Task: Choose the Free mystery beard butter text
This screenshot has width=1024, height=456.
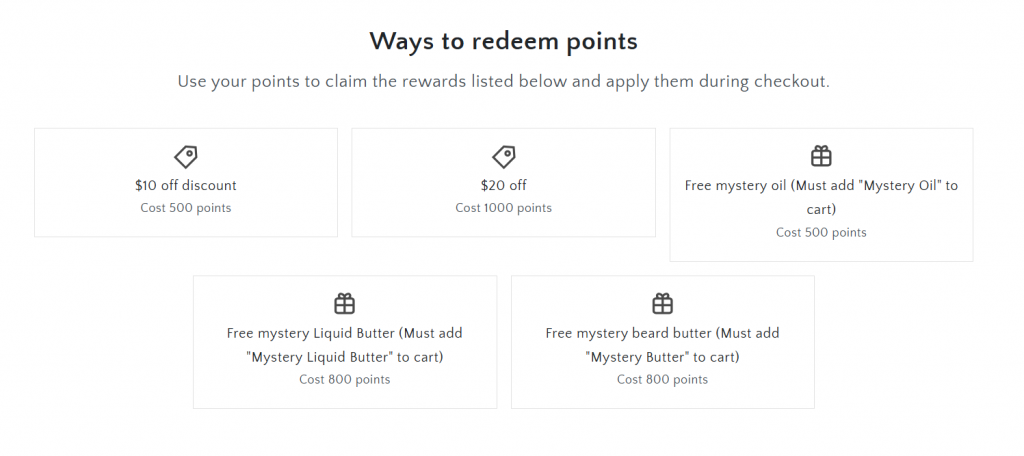Action: pyautogui.click(x=662, y=333)
